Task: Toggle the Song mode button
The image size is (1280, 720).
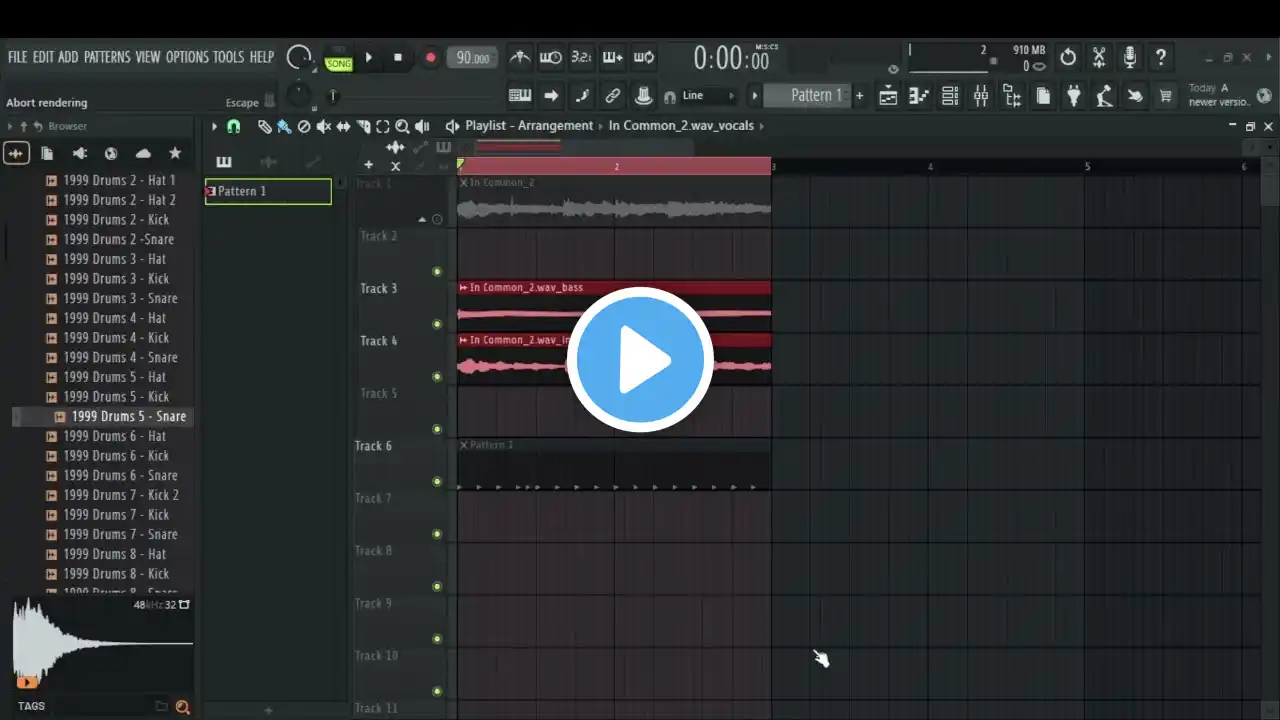Action: point(339,63)
